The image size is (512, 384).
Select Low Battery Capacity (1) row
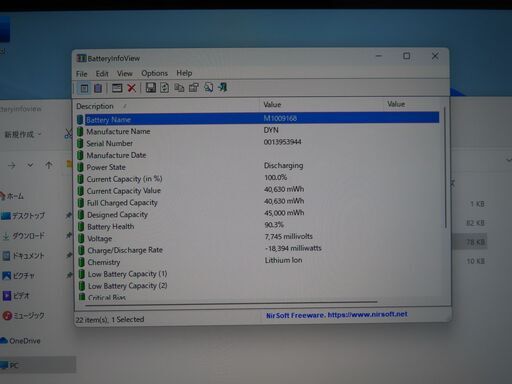pos(257,274)
